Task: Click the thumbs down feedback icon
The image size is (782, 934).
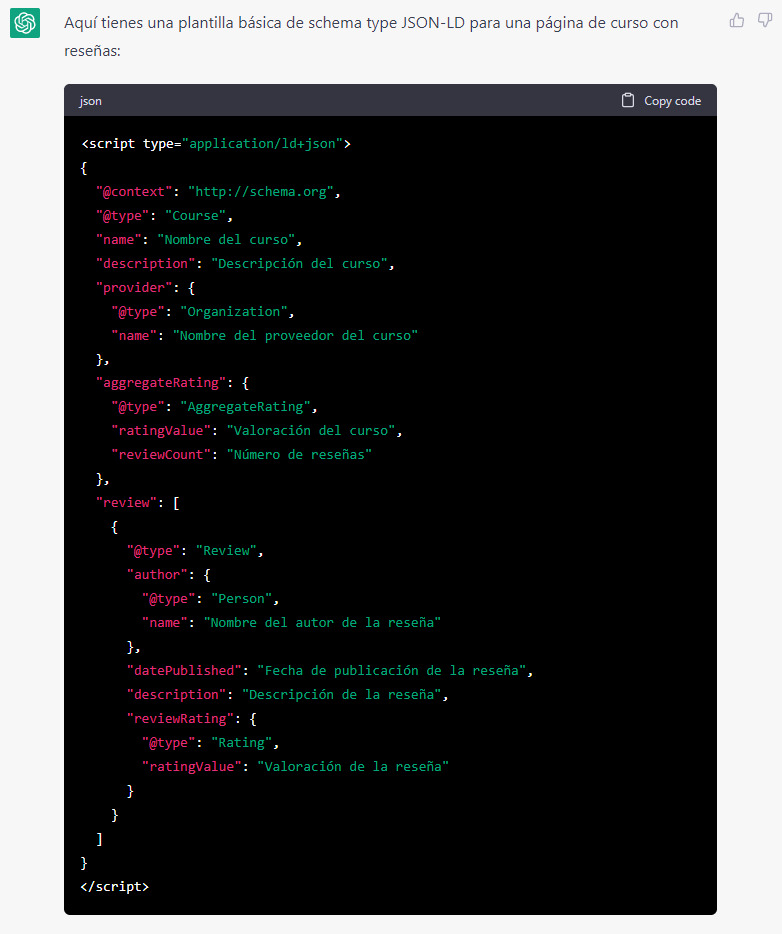Action: pyautogui.click(x=765, y=21)
